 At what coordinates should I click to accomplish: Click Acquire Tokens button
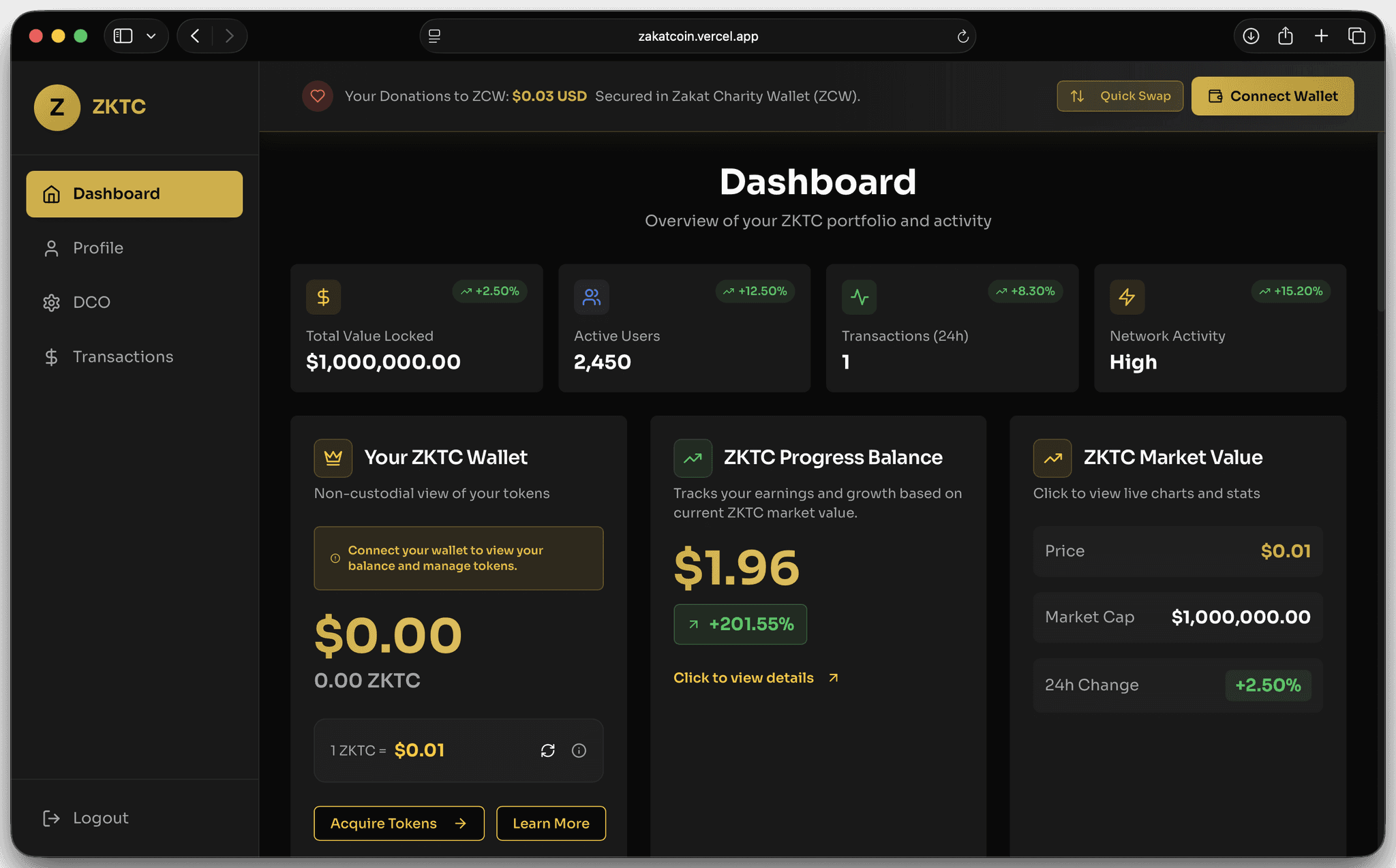pyautogui.click(x=399, y=823)
